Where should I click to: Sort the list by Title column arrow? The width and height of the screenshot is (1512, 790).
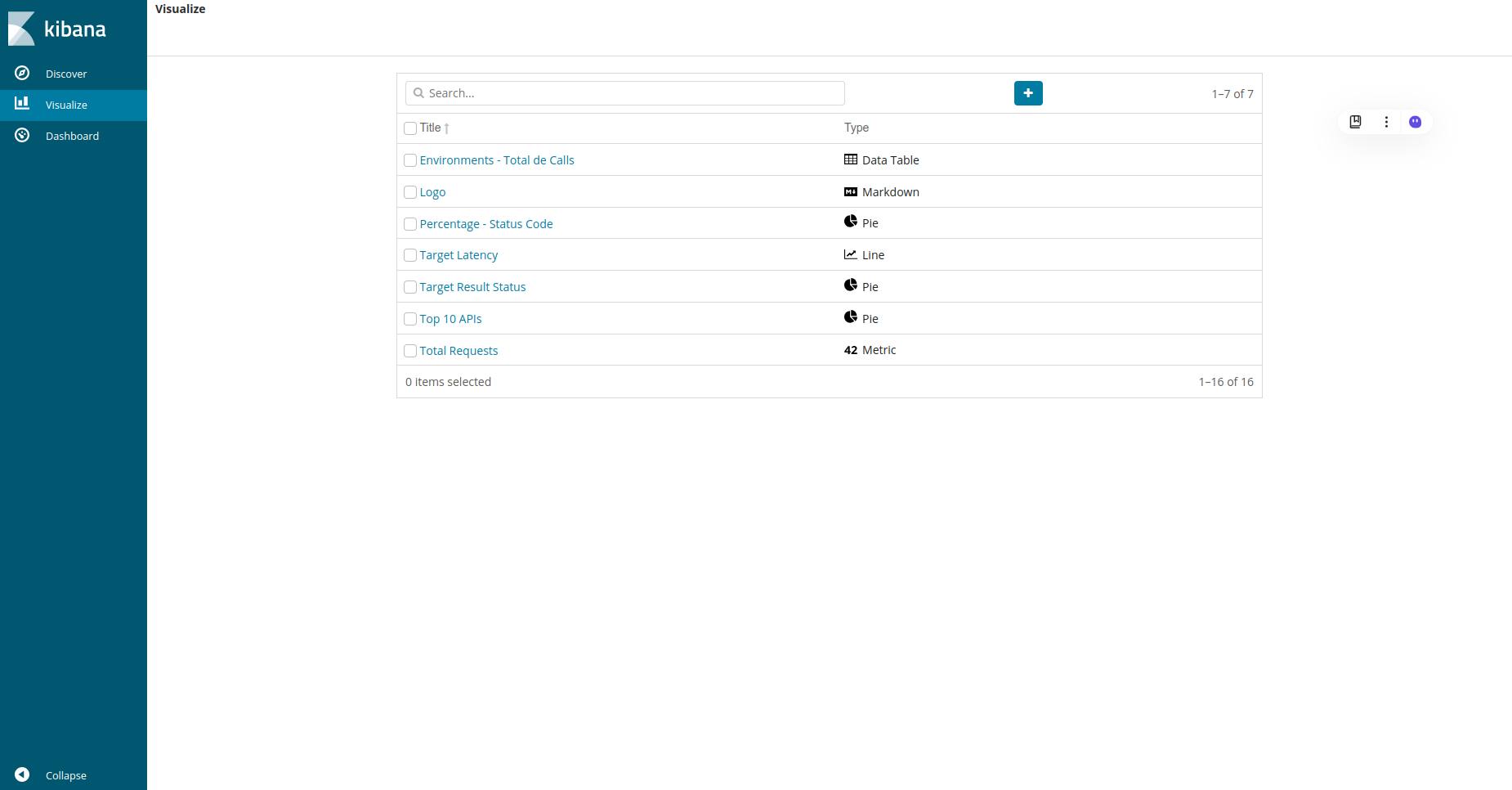tap(447, 128)
